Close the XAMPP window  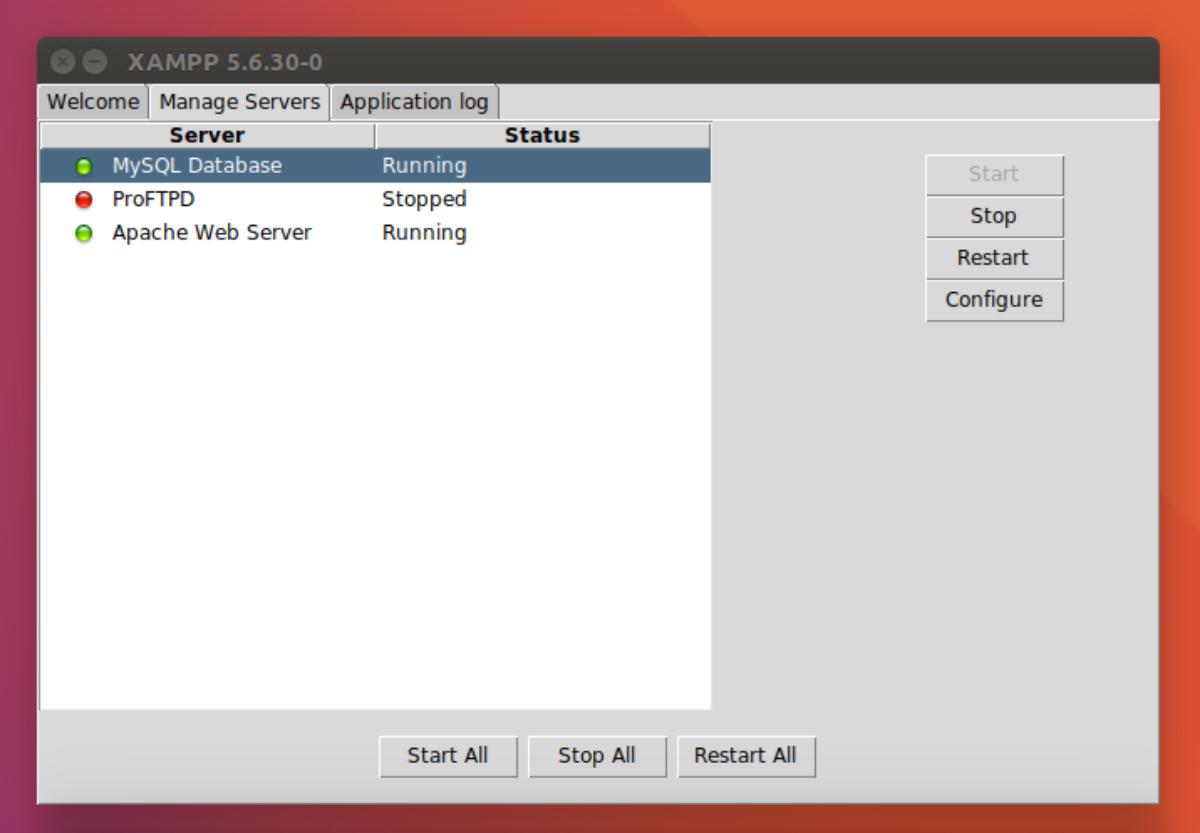point(63,62)
